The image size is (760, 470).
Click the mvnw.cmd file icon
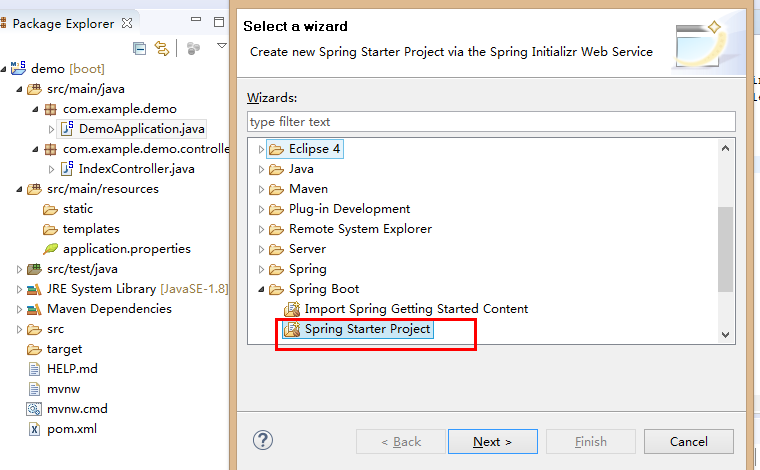pos(33,409)
